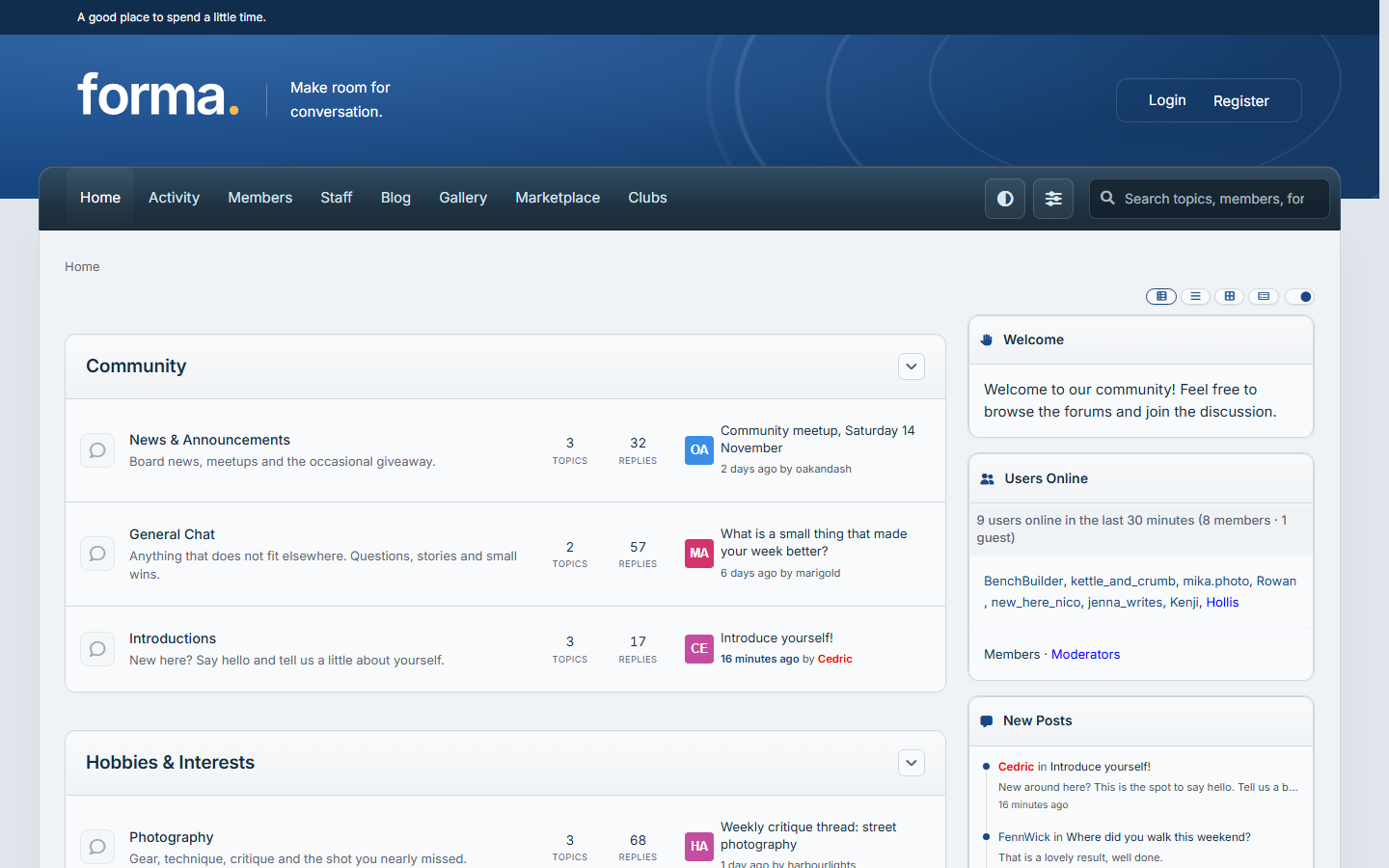Switch to card layout view icon
This screenshot has width=1389, height=868.
pos(1264,296)
